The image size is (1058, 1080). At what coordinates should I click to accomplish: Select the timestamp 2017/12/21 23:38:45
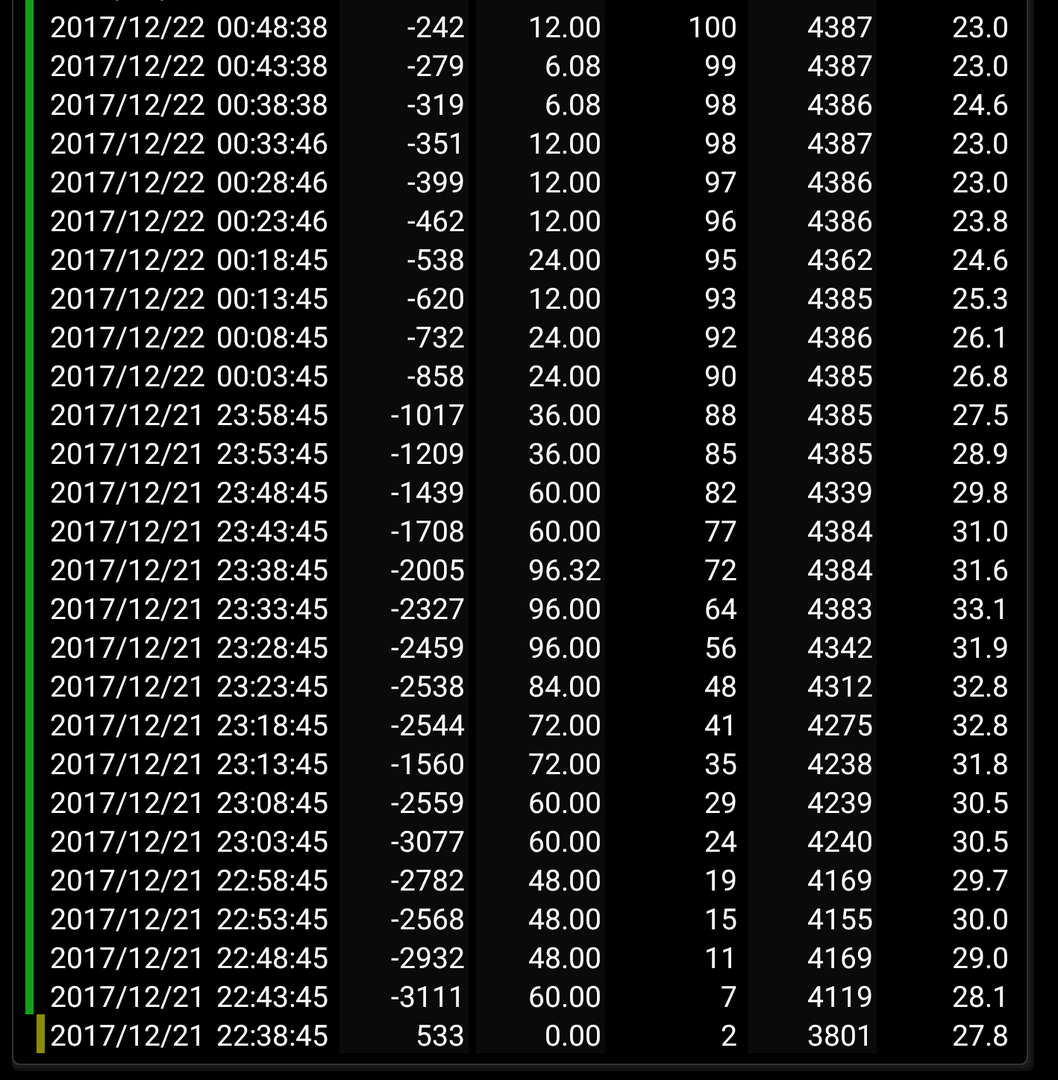coord(189,570)
